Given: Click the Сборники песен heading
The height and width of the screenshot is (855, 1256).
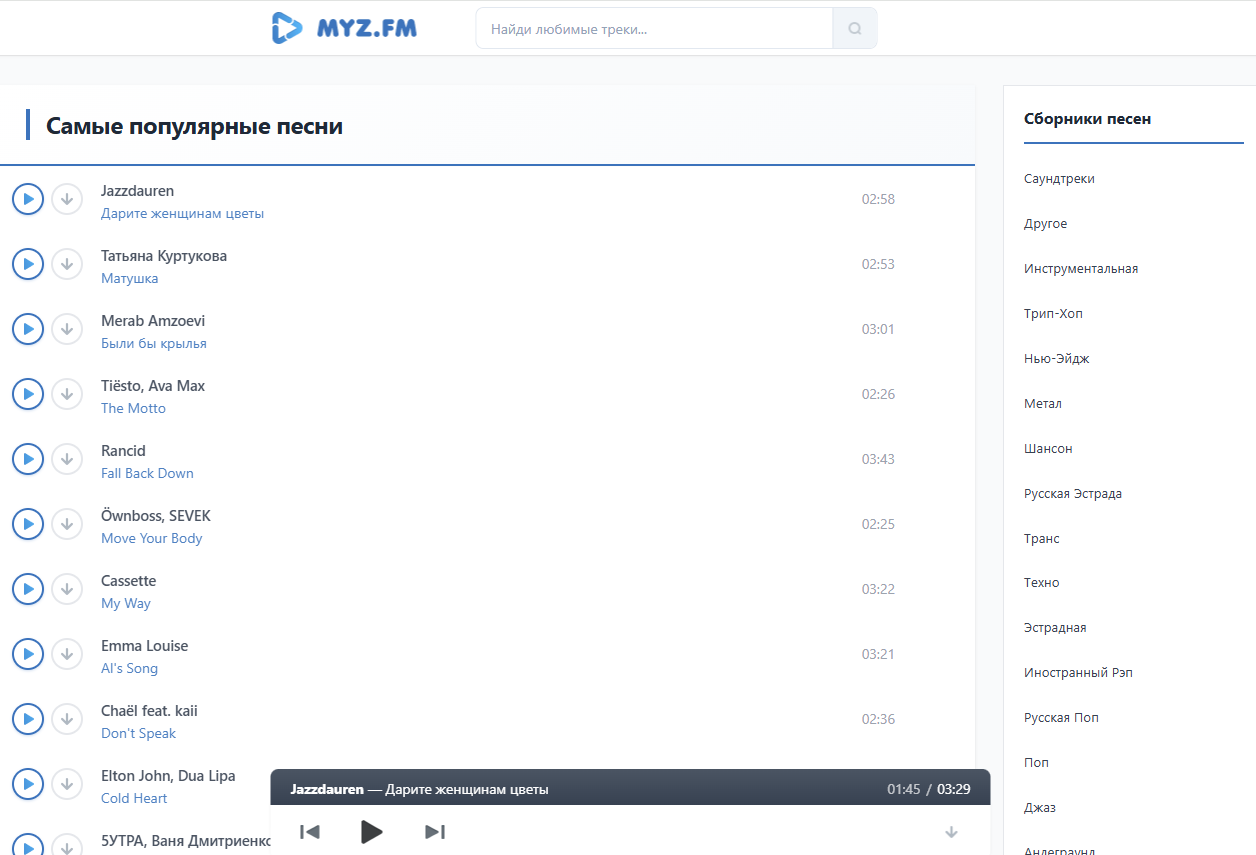Looking at the screenshot, I should tap(1087, 119).
